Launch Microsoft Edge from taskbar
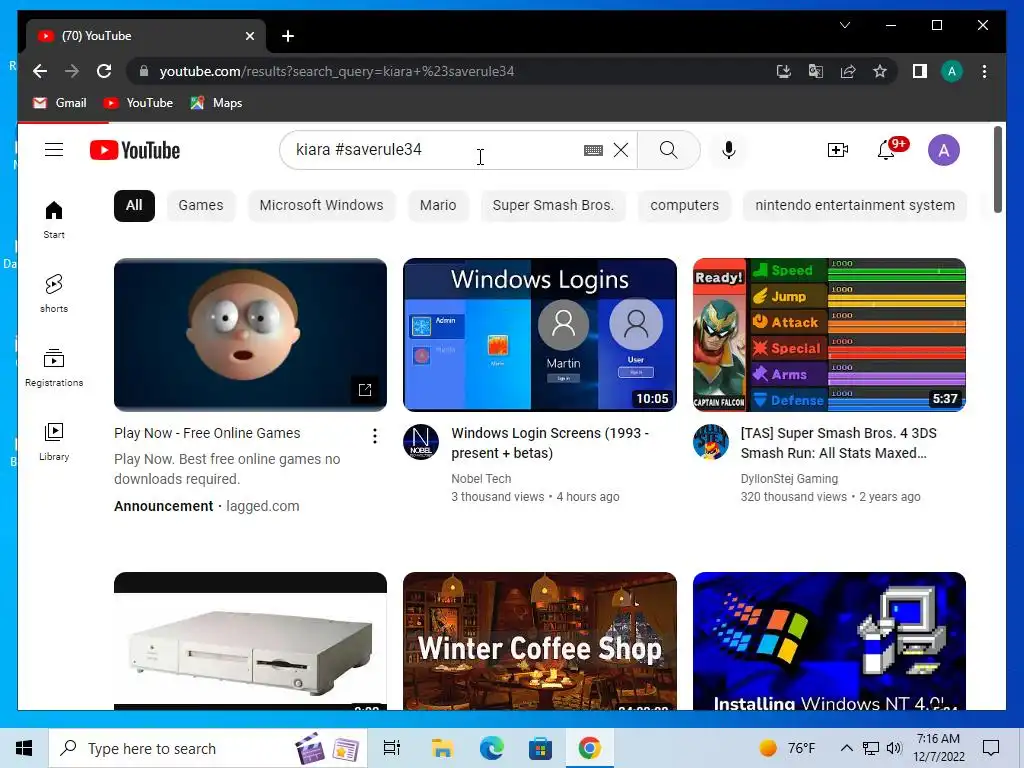 tap(491, 748)
